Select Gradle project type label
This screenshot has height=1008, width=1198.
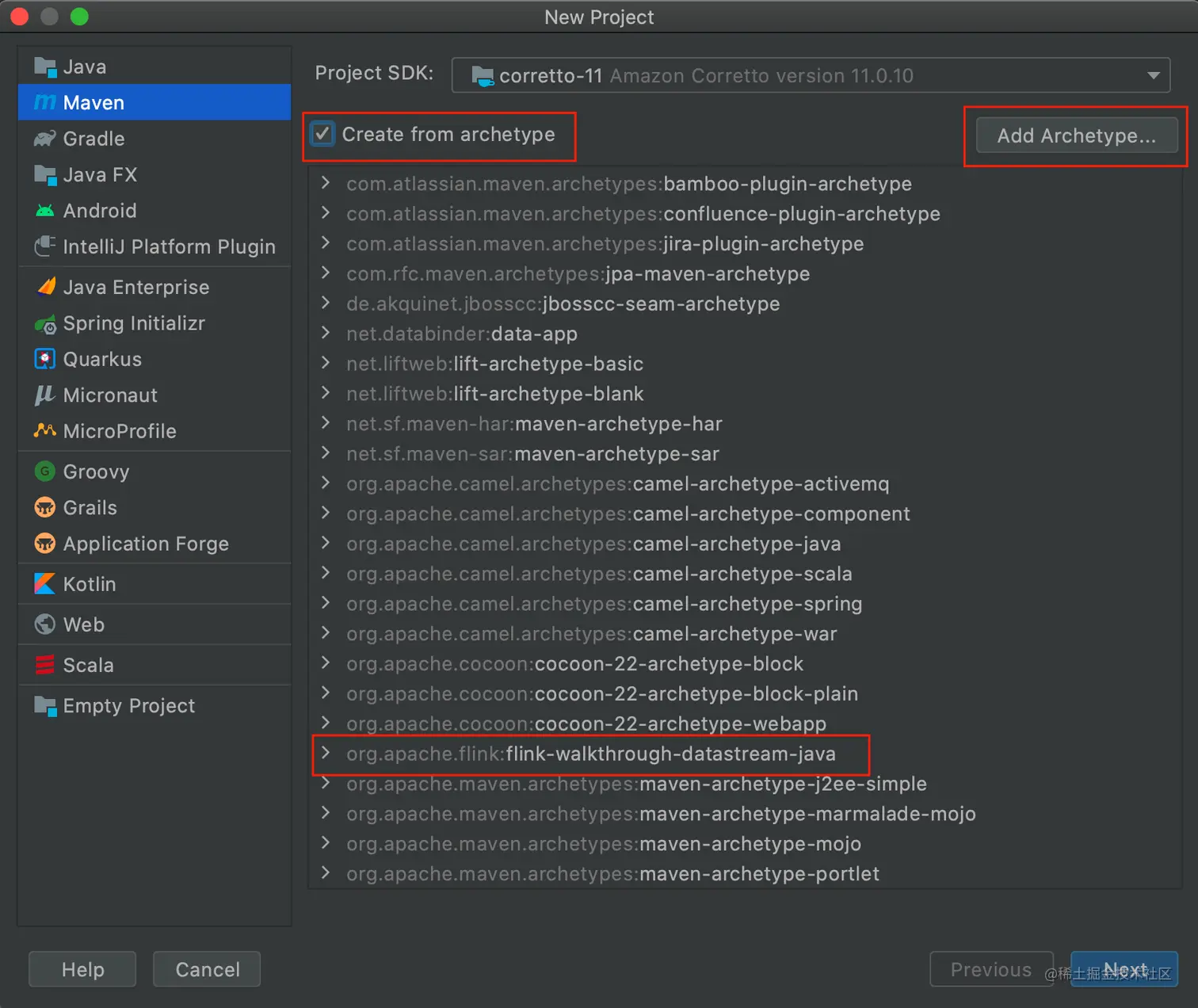93,139
